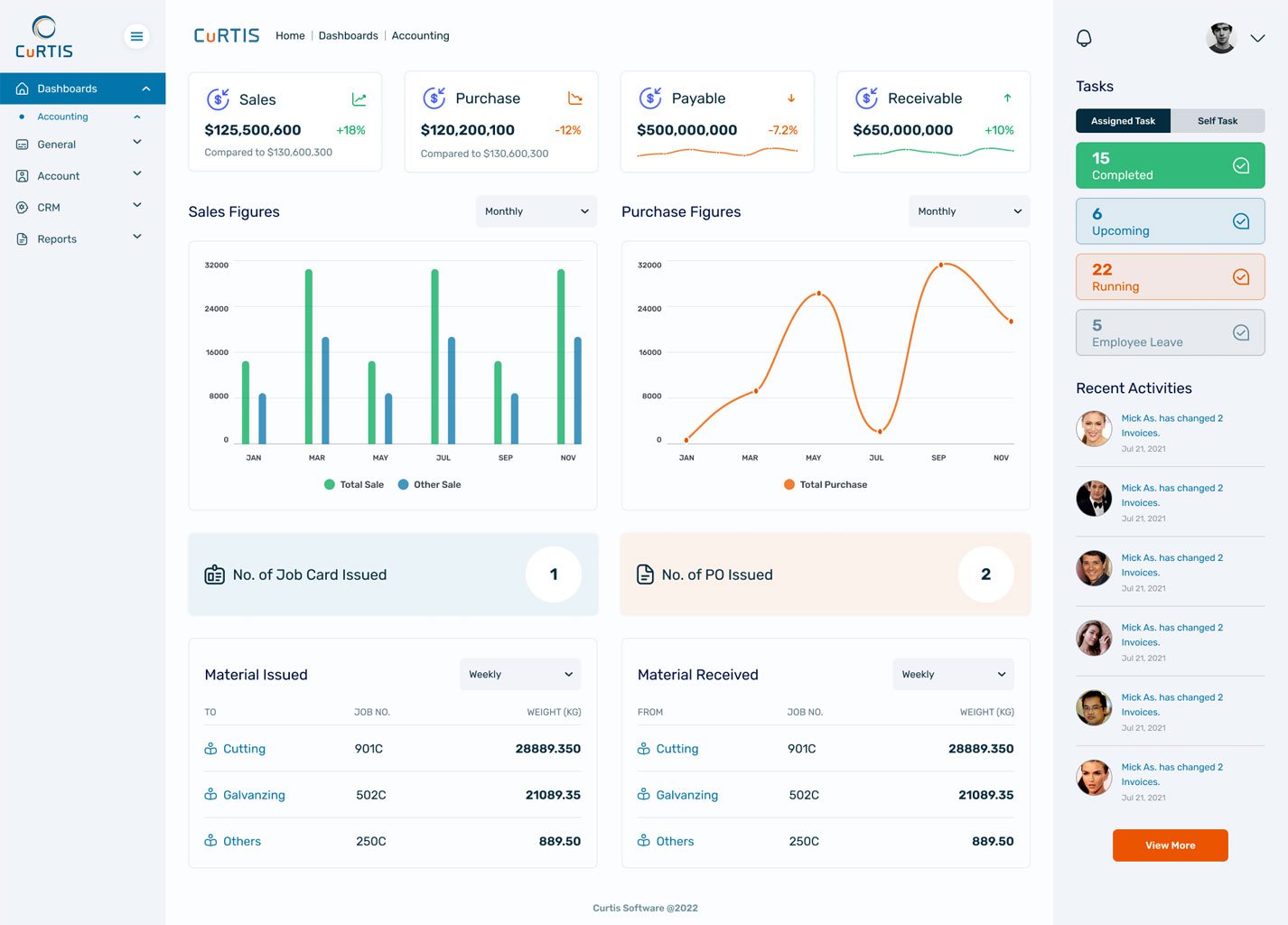The image size is (1288, 925).
Task: Open the Galvanzing link in Material Received
Action: click(688, 795)
